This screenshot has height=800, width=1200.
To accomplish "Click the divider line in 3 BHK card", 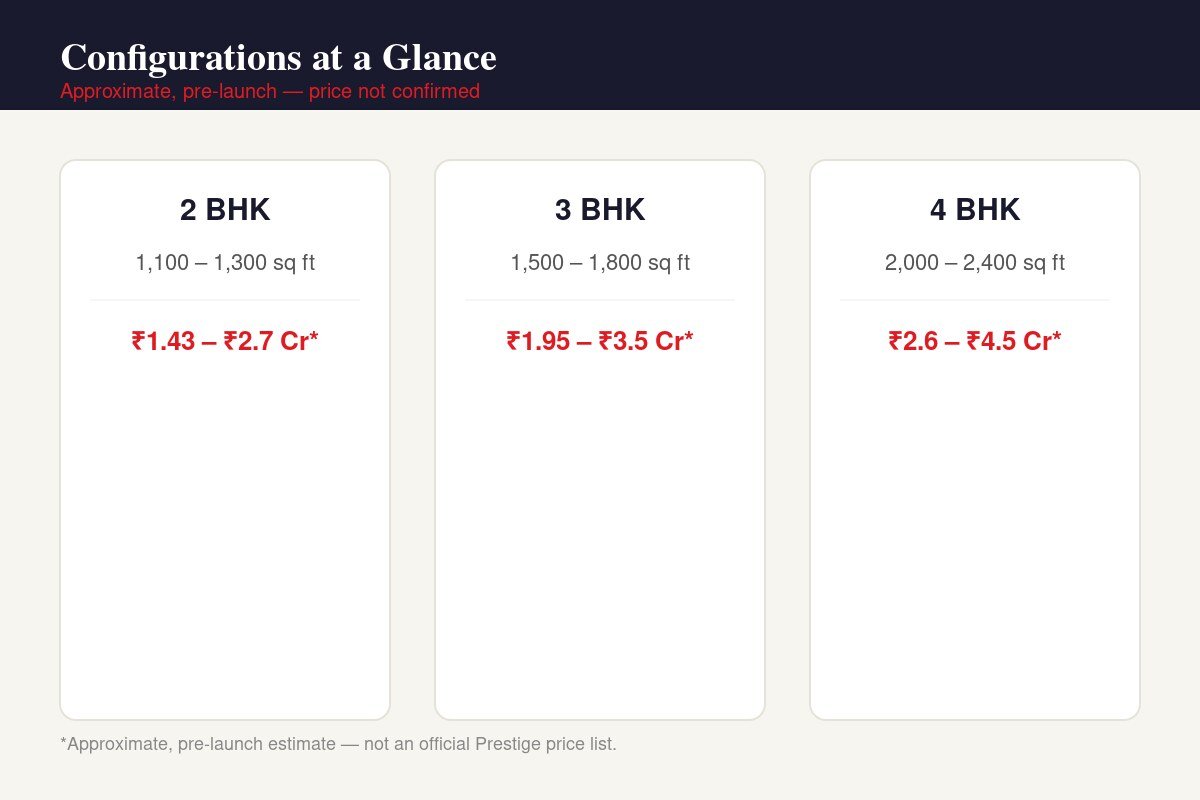I will pyautogui.click(x=600, y=299).
